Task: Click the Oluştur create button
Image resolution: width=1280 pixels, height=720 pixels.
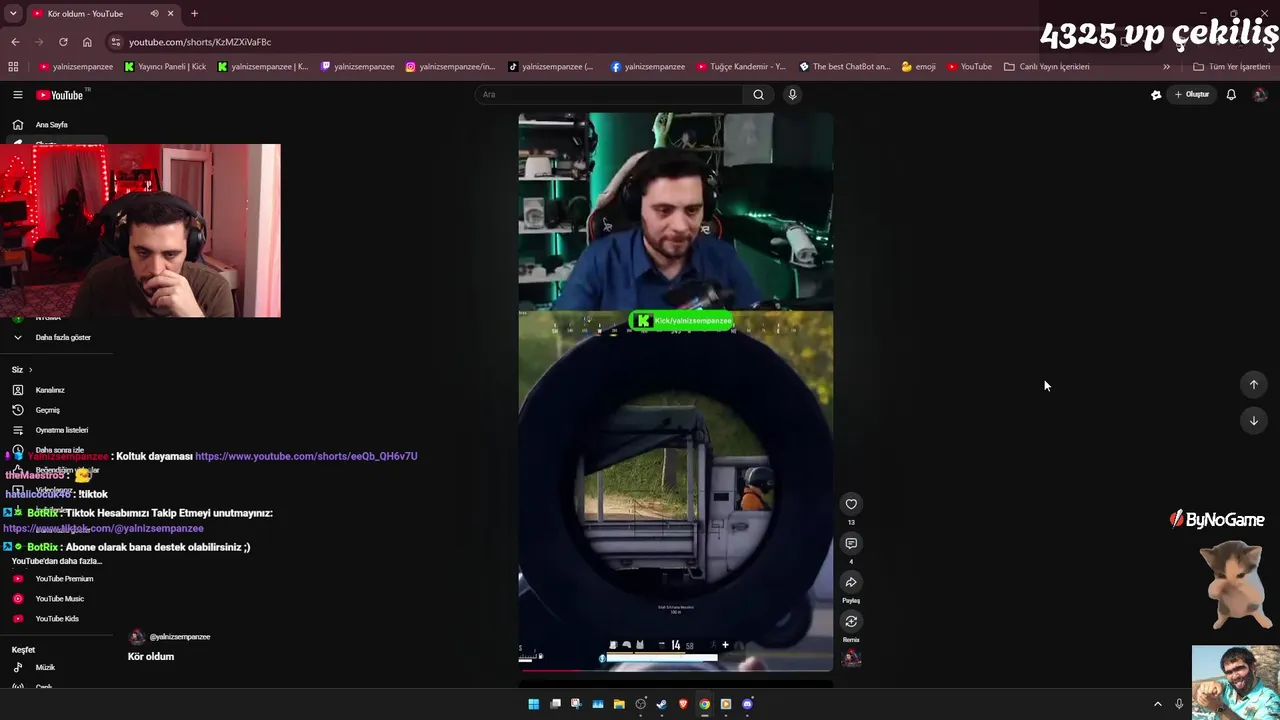Action: pos(1192,95)
